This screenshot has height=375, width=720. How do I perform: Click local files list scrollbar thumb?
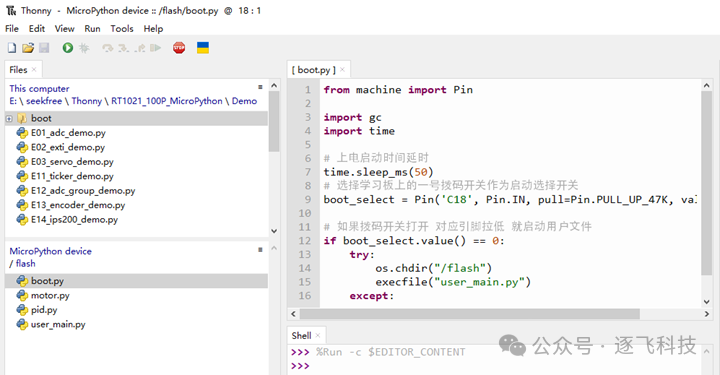[x=274, y=122]
